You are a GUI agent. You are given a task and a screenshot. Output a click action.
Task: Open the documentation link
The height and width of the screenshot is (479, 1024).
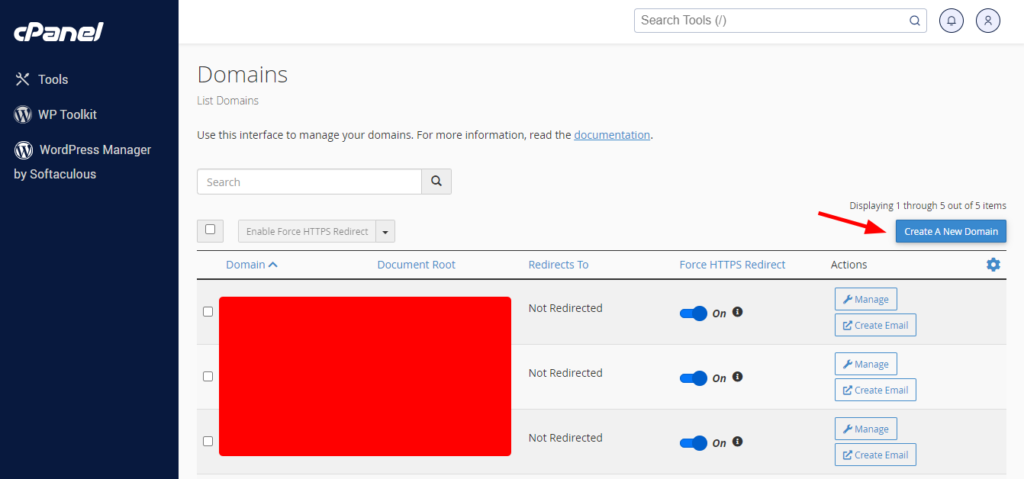click(x=612, y=135)
